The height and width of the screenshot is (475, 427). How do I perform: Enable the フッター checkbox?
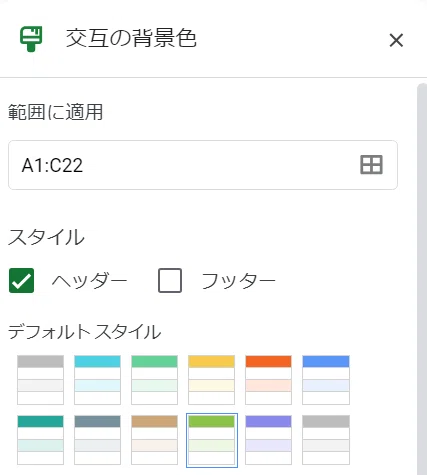(x=170, y=280)
